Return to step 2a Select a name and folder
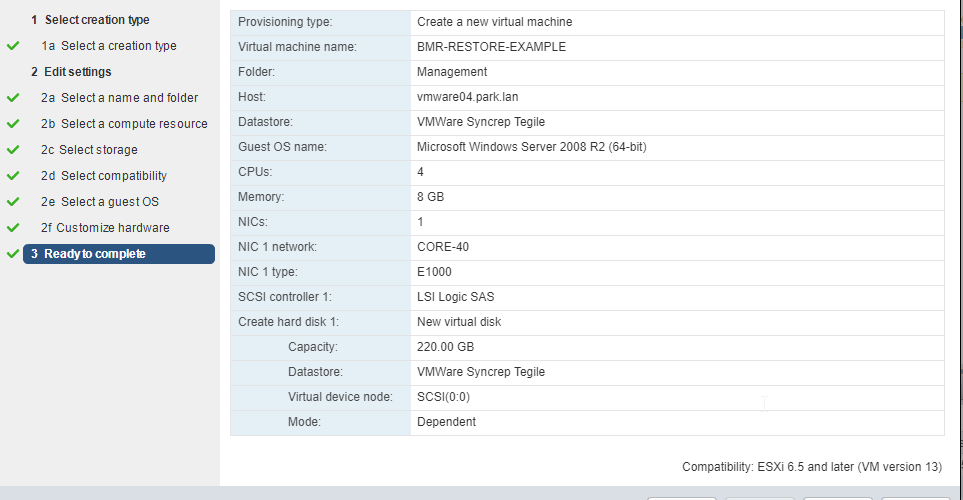Image resolution: width=963 pixels, height=500 pixels. (119, 98)
